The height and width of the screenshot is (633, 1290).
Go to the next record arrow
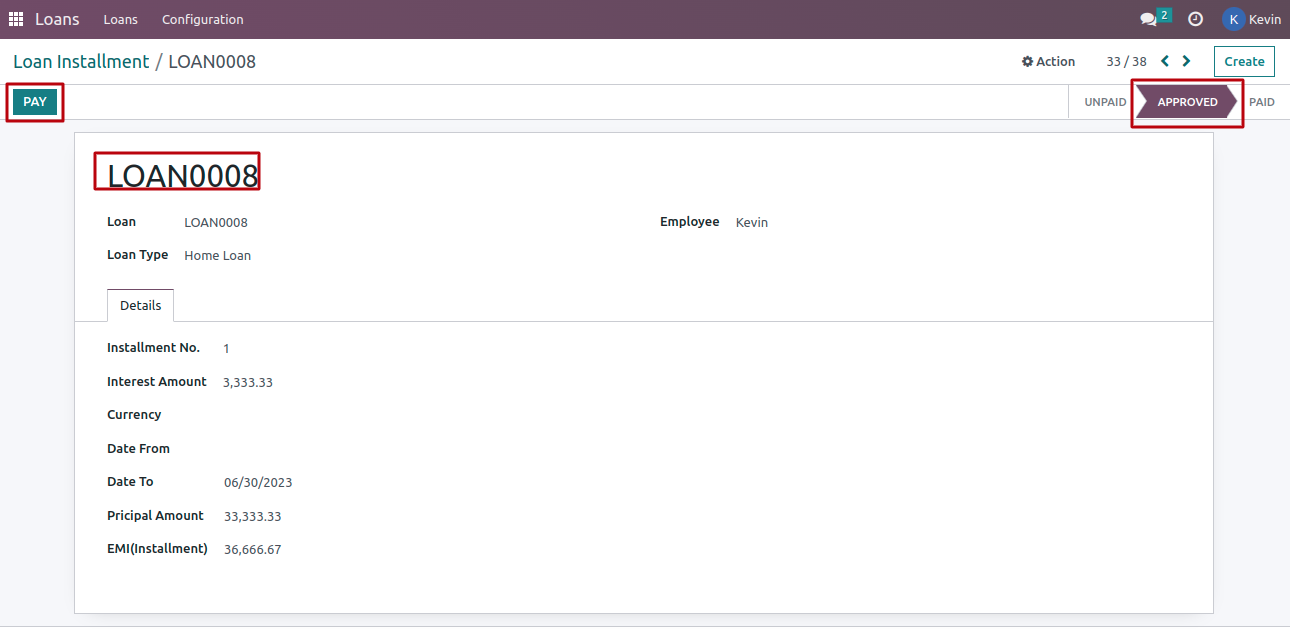(1187, 61)
